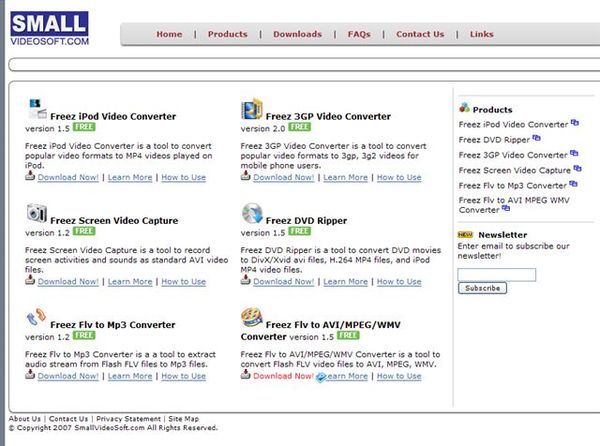This screenshot has height=446, width=600.
Task: Click the FREE badge for iPod Video Converter
Action: tap(84, 127)
